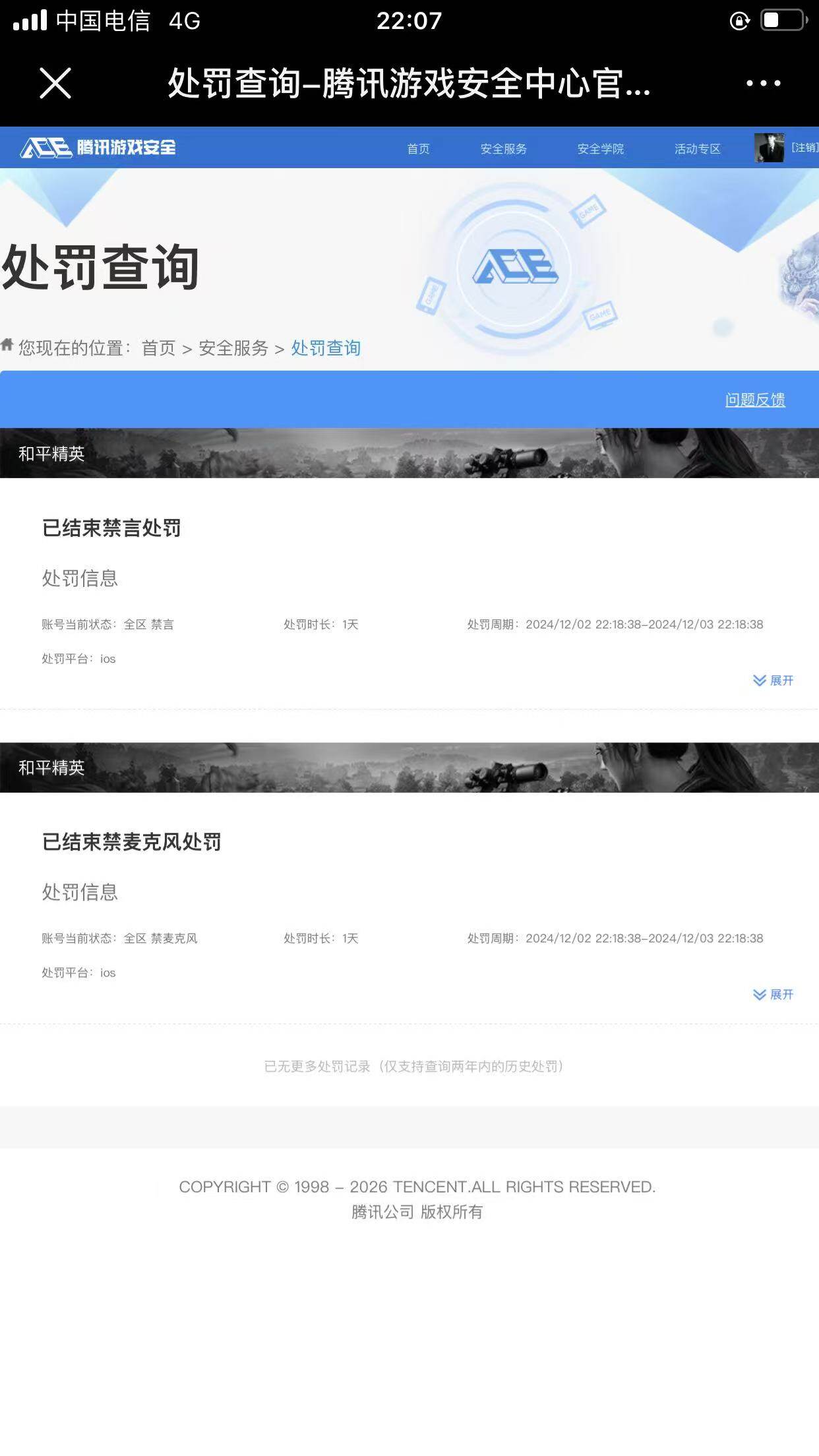Go to 首页 in breadcrumb
Viewport: 819px width, 1456px height.
(158, 348)
